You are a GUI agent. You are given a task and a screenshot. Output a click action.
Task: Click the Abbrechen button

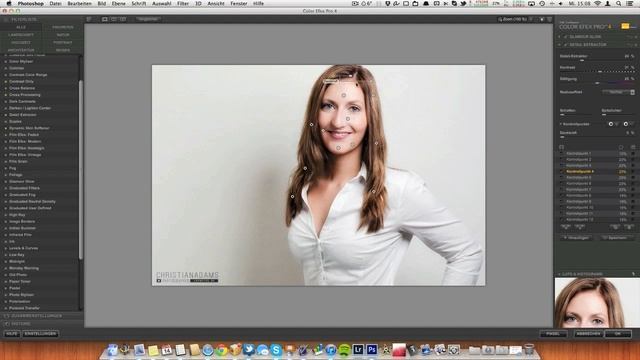pos(588,334)
